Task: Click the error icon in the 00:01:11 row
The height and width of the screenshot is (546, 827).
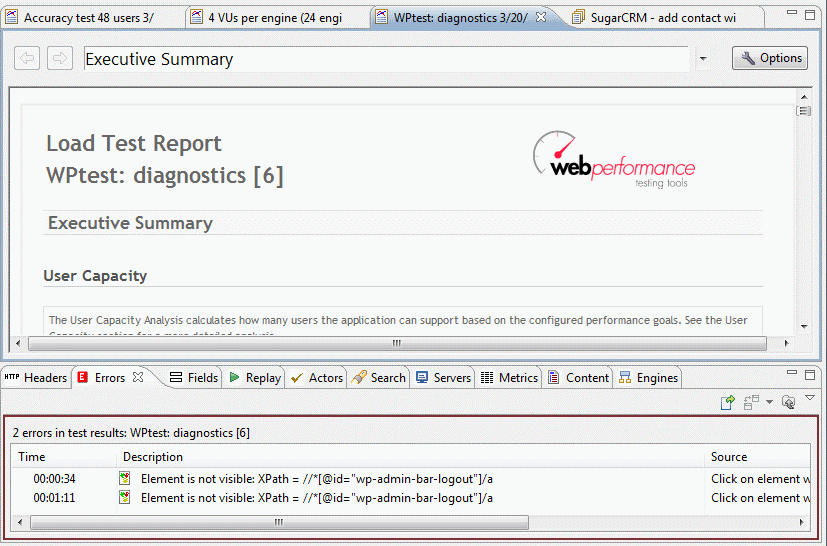Action: point(124,497)
